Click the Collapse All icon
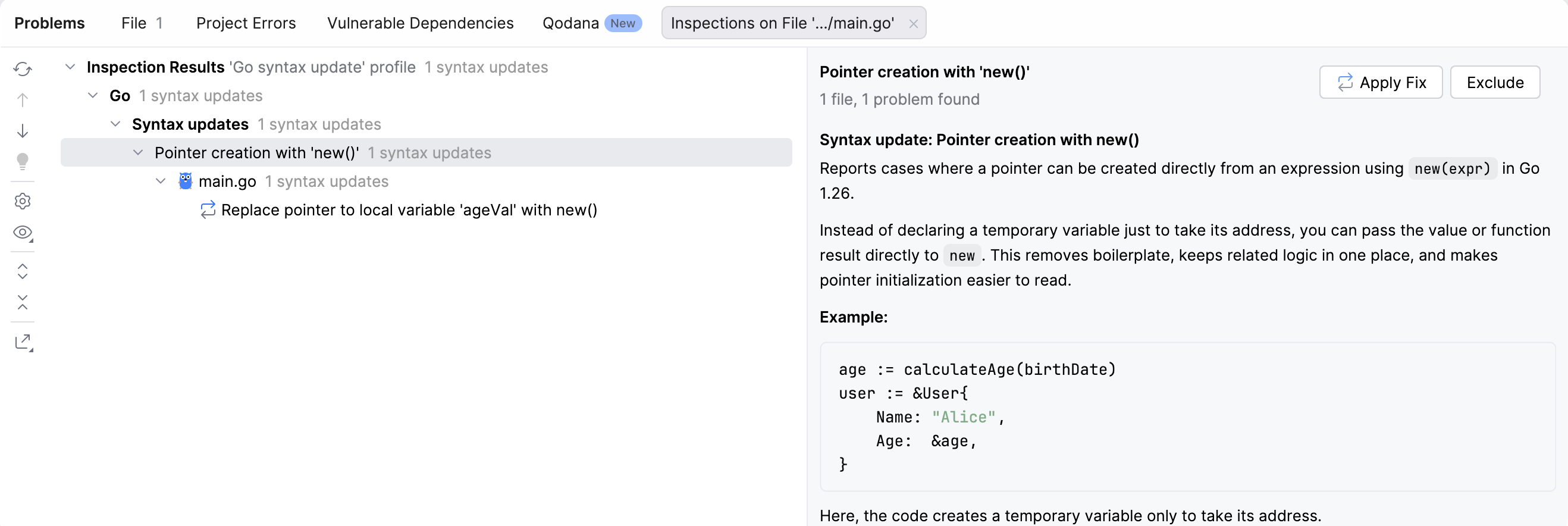1568x526 pixels. point(23,302)
